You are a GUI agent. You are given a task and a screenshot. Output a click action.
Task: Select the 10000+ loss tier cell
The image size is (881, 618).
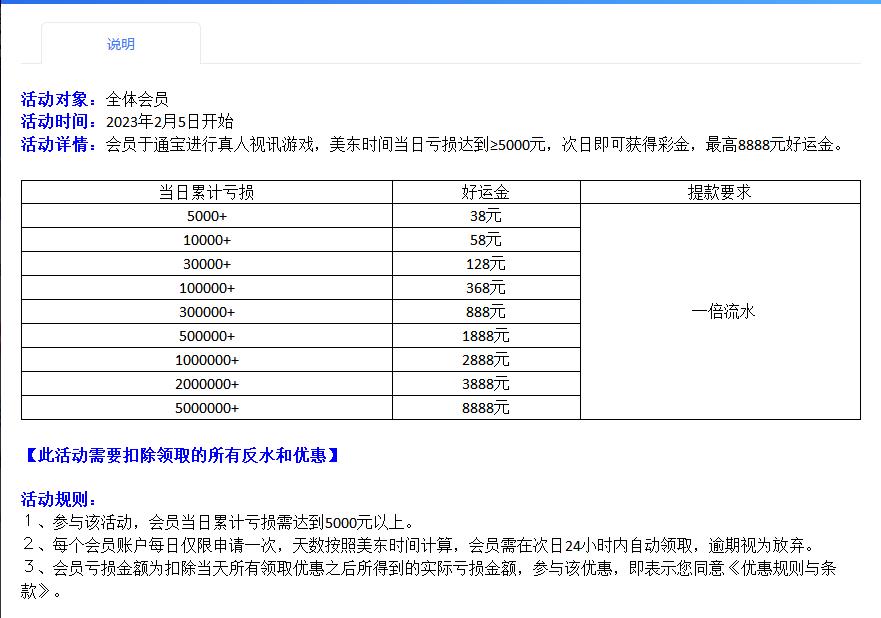pyautogui.click(x=207, y=240)
